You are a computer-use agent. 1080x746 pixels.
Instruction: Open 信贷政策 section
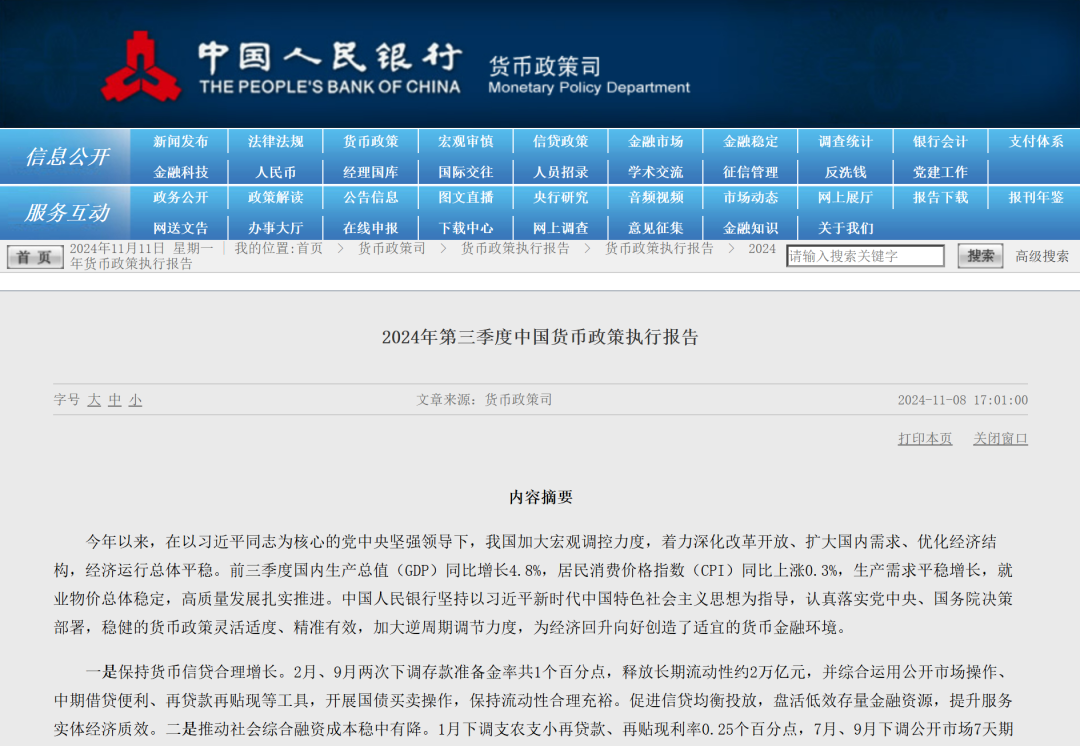coord(561,141)
